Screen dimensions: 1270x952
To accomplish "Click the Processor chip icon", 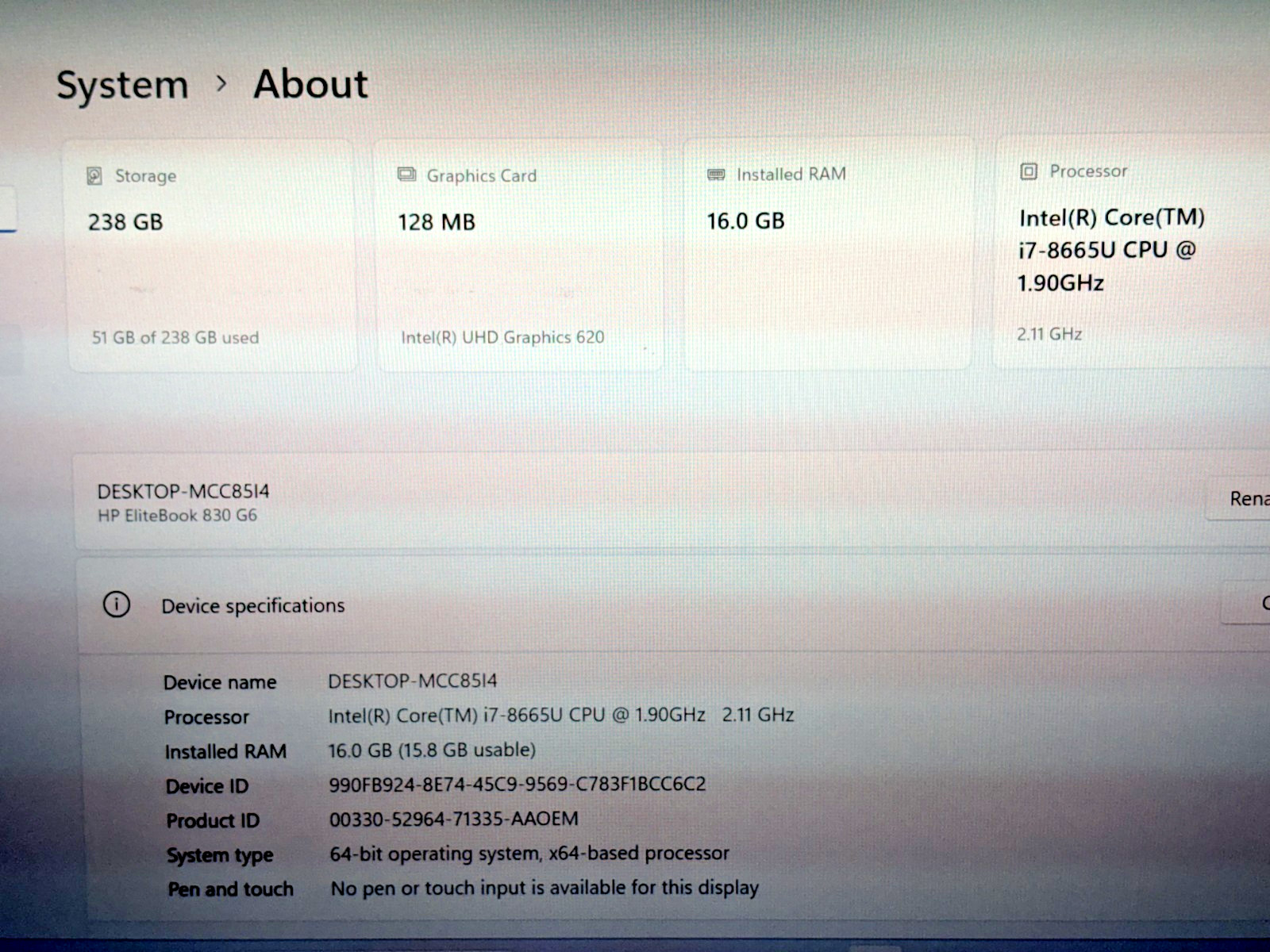I will tap(1029, 171).
